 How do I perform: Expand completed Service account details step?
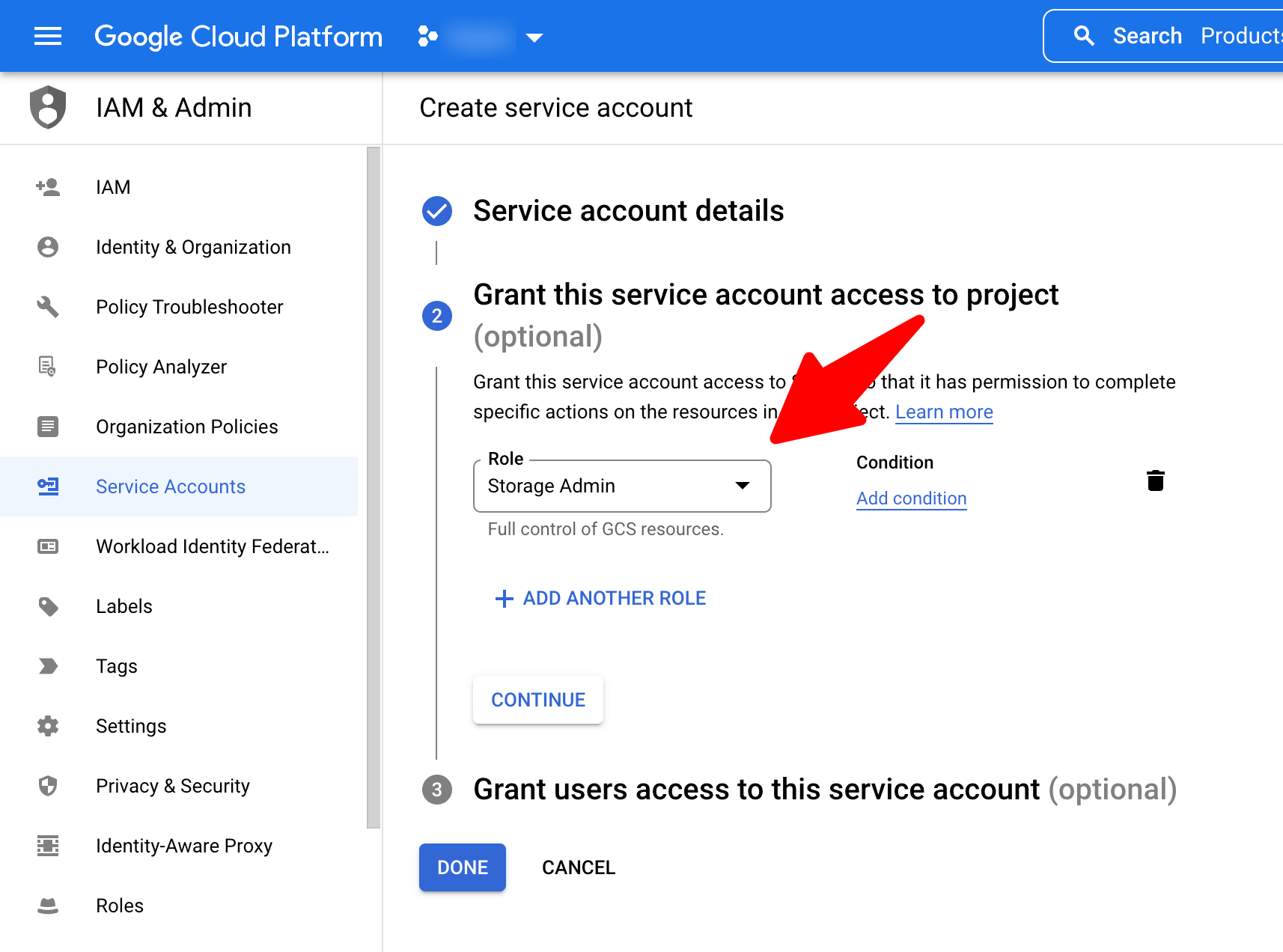(x=628, y=211)
